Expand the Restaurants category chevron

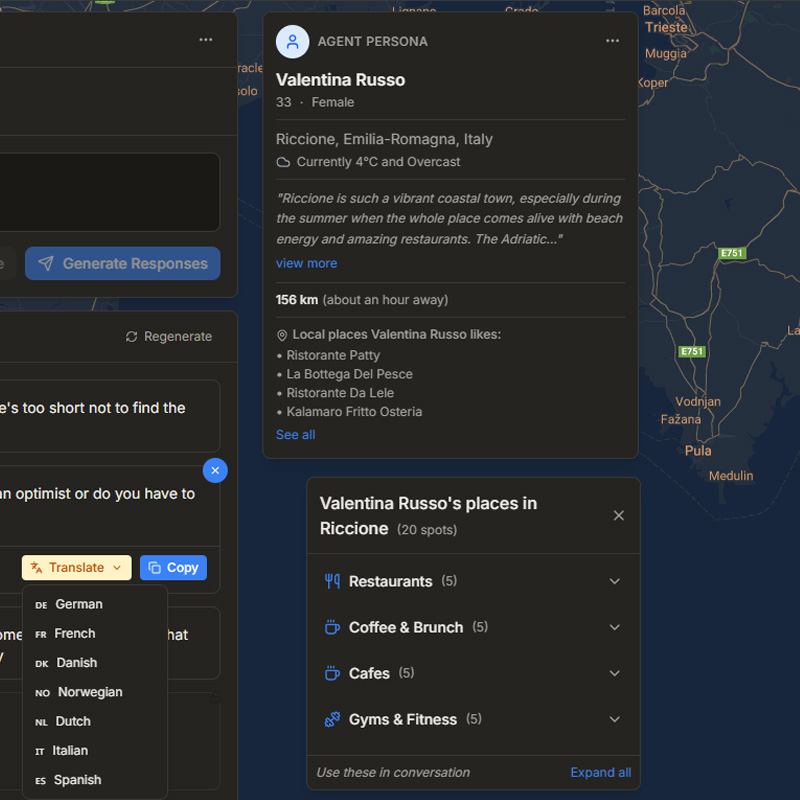pos(615,581)
